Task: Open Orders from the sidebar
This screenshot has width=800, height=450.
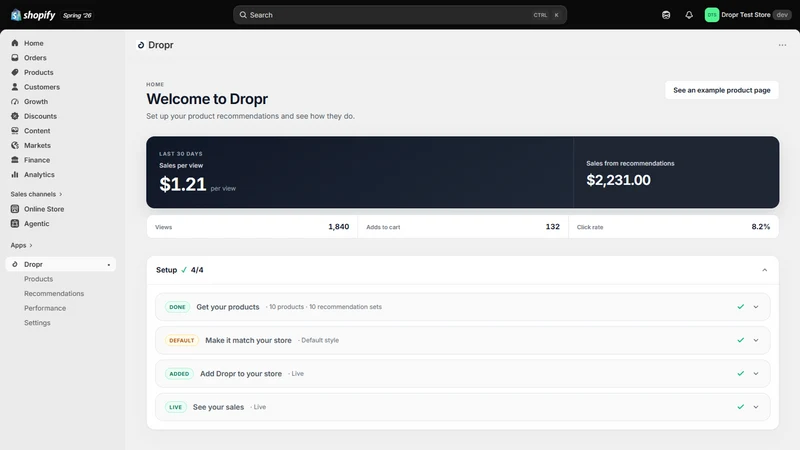Action: coord(35,58)
